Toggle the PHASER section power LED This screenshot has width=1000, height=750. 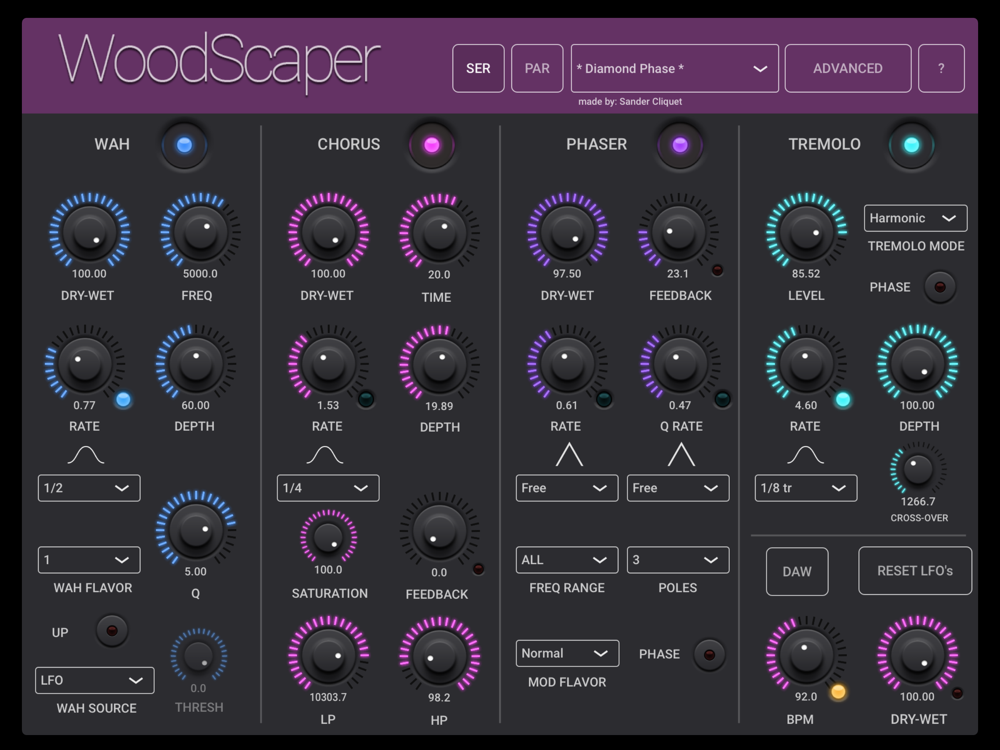(680, 145)
